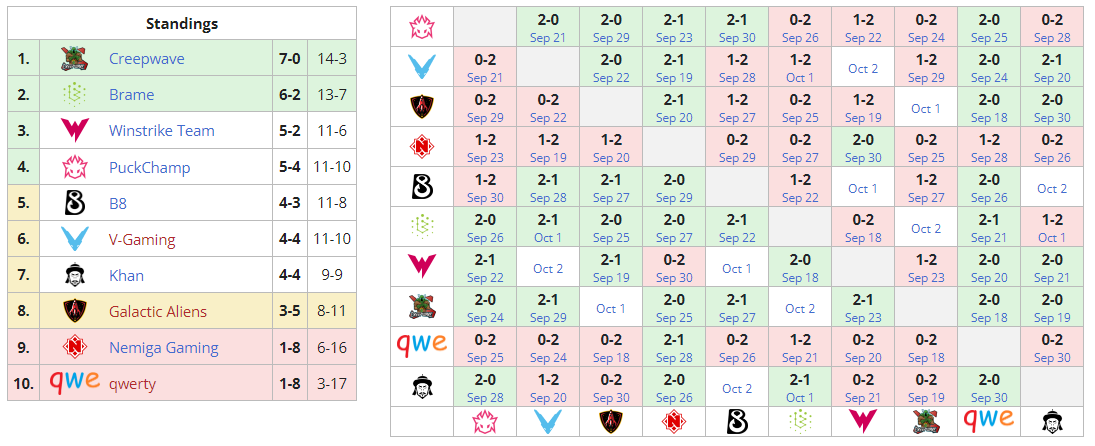
Task: Click the Nemiga logo in the crosstable's bottom row
Action: [x=673, y=421]
